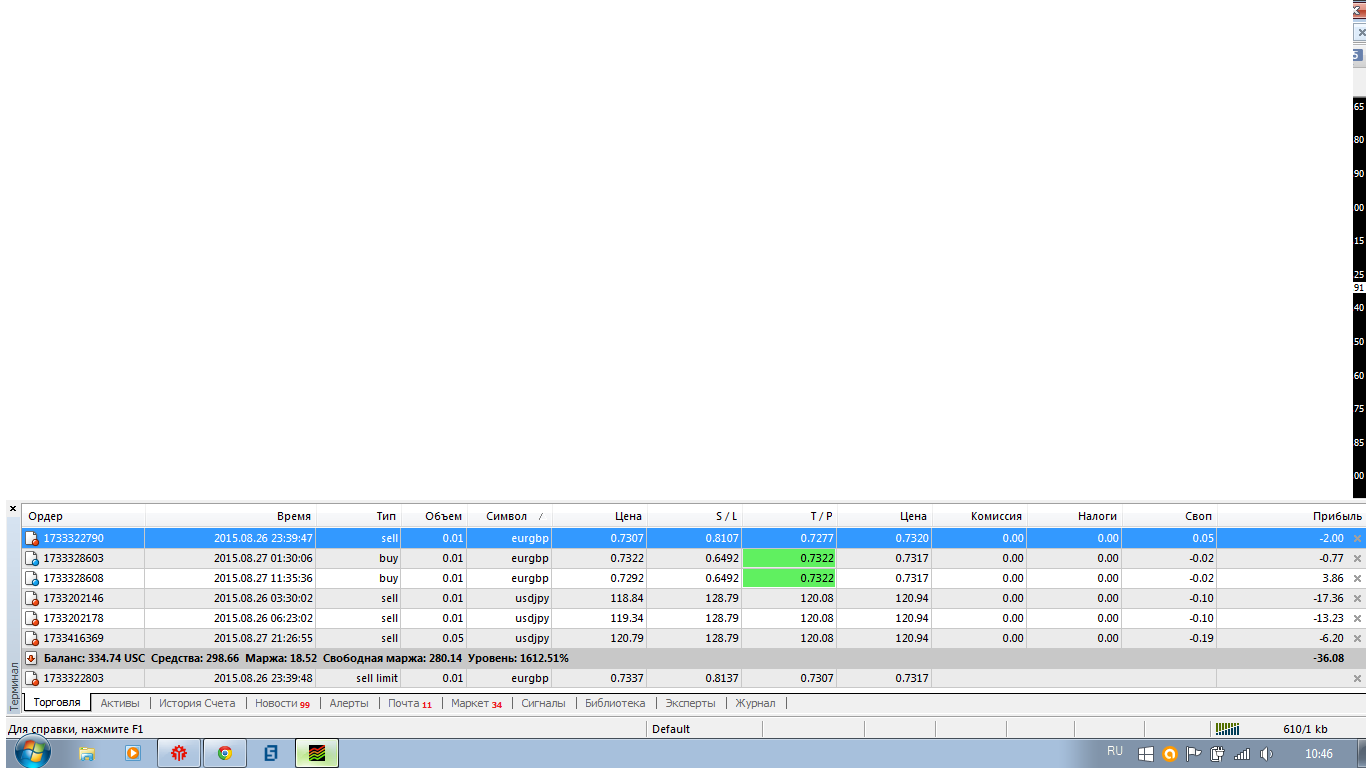Click the connection status bars indicator

(1228, 729)
